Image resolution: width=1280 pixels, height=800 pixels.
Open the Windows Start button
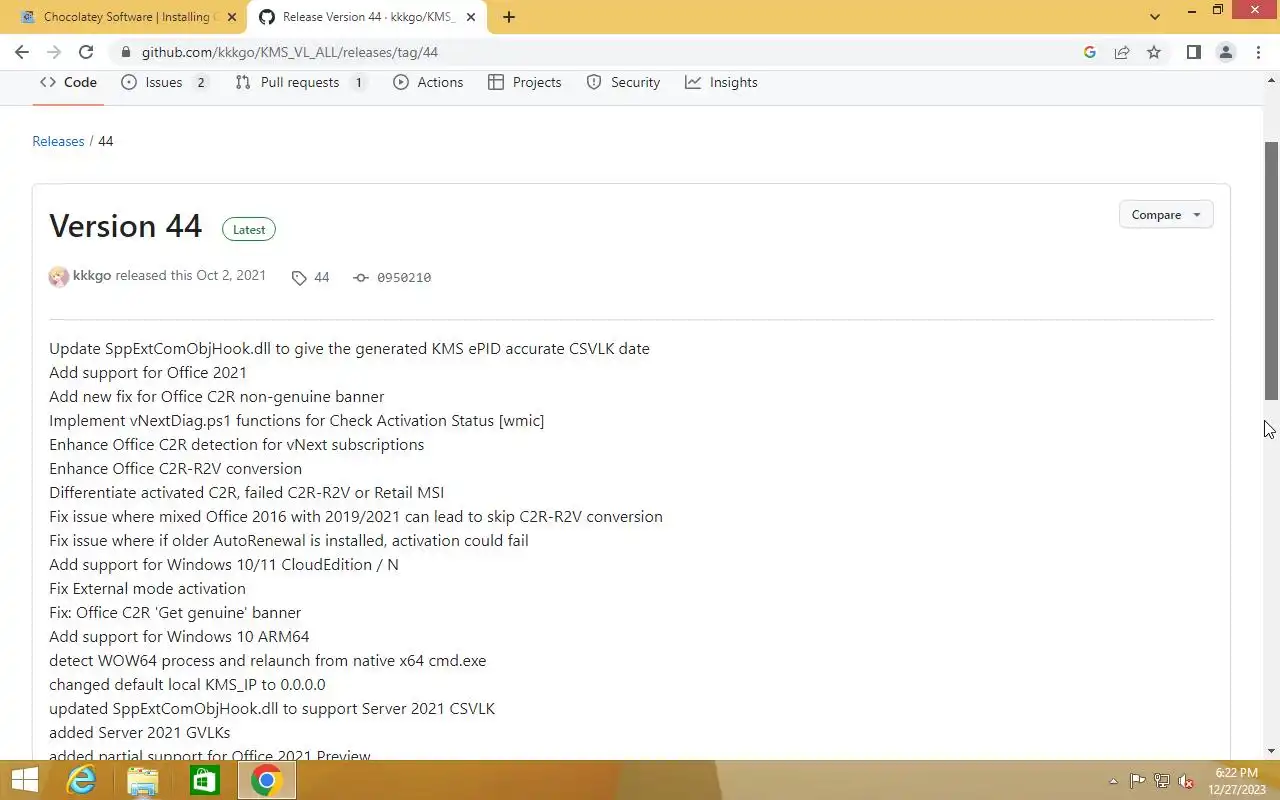[24, 780]
